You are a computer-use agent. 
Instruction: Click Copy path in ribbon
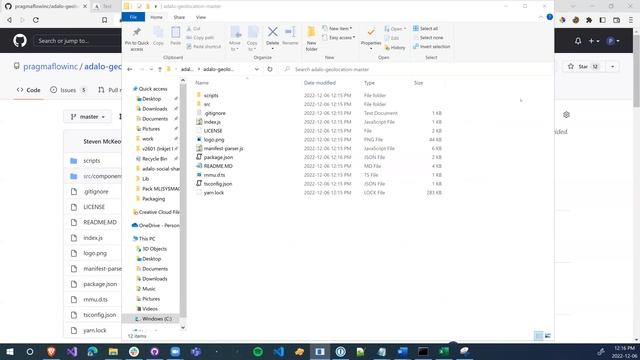[x=200, y=38]
